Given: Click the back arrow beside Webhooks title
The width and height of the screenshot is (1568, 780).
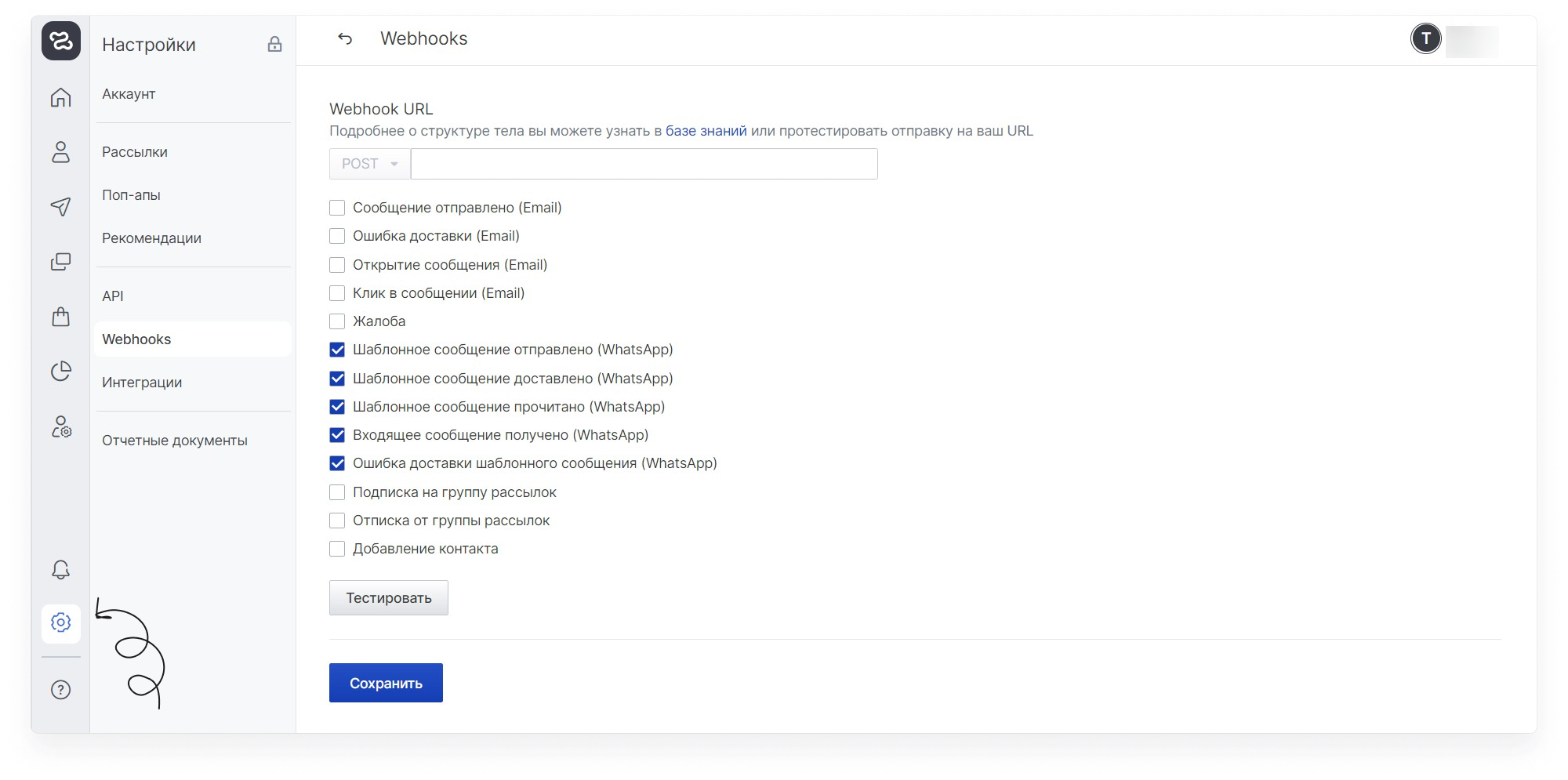Looking at the screenshot, I should (x=345, y=38).
